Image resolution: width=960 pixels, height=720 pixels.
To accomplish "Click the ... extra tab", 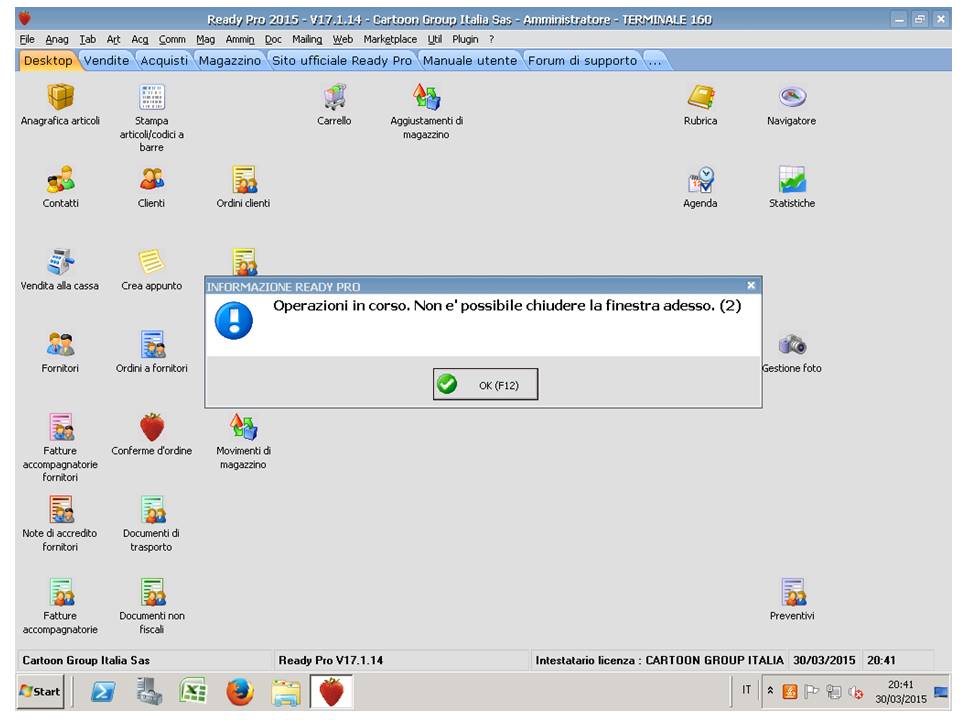I will point(655,61).
